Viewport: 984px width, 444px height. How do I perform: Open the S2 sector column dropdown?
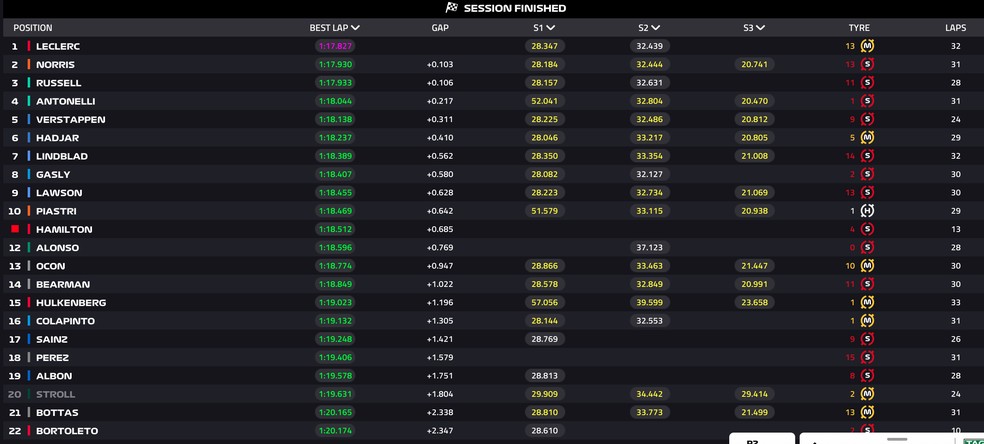point(649,28)
